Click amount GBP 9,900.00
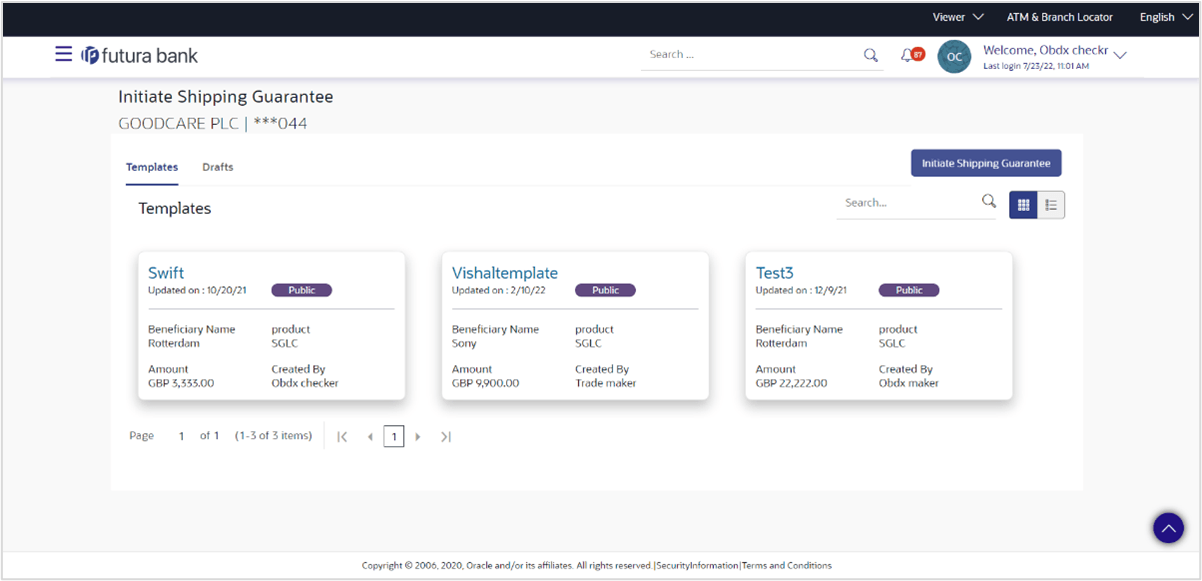Image resolution: width=1202 pixels, height=581 pixels. 485,383
